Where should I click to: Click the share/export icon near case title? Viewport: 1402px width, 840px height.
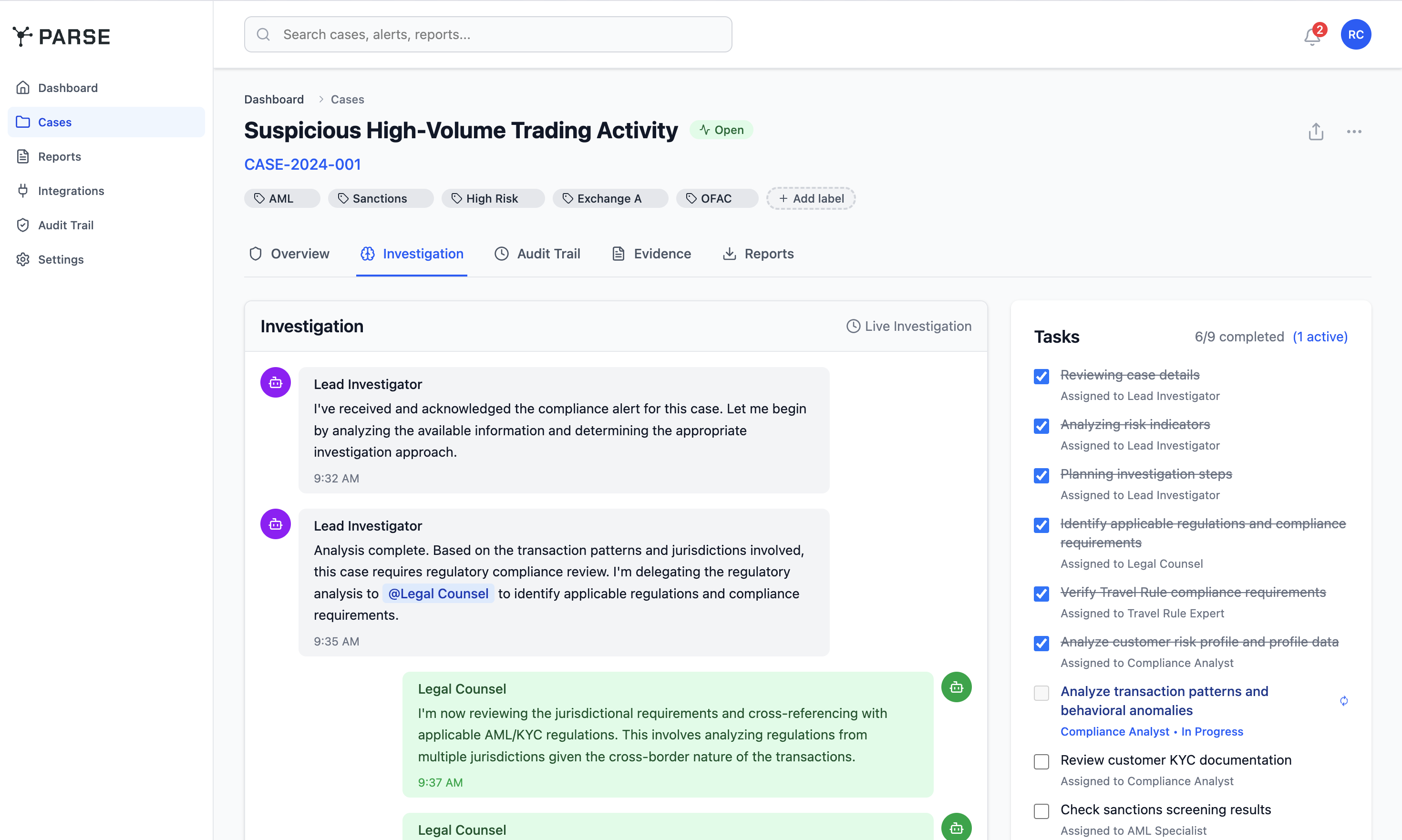tap(1316, 131)
